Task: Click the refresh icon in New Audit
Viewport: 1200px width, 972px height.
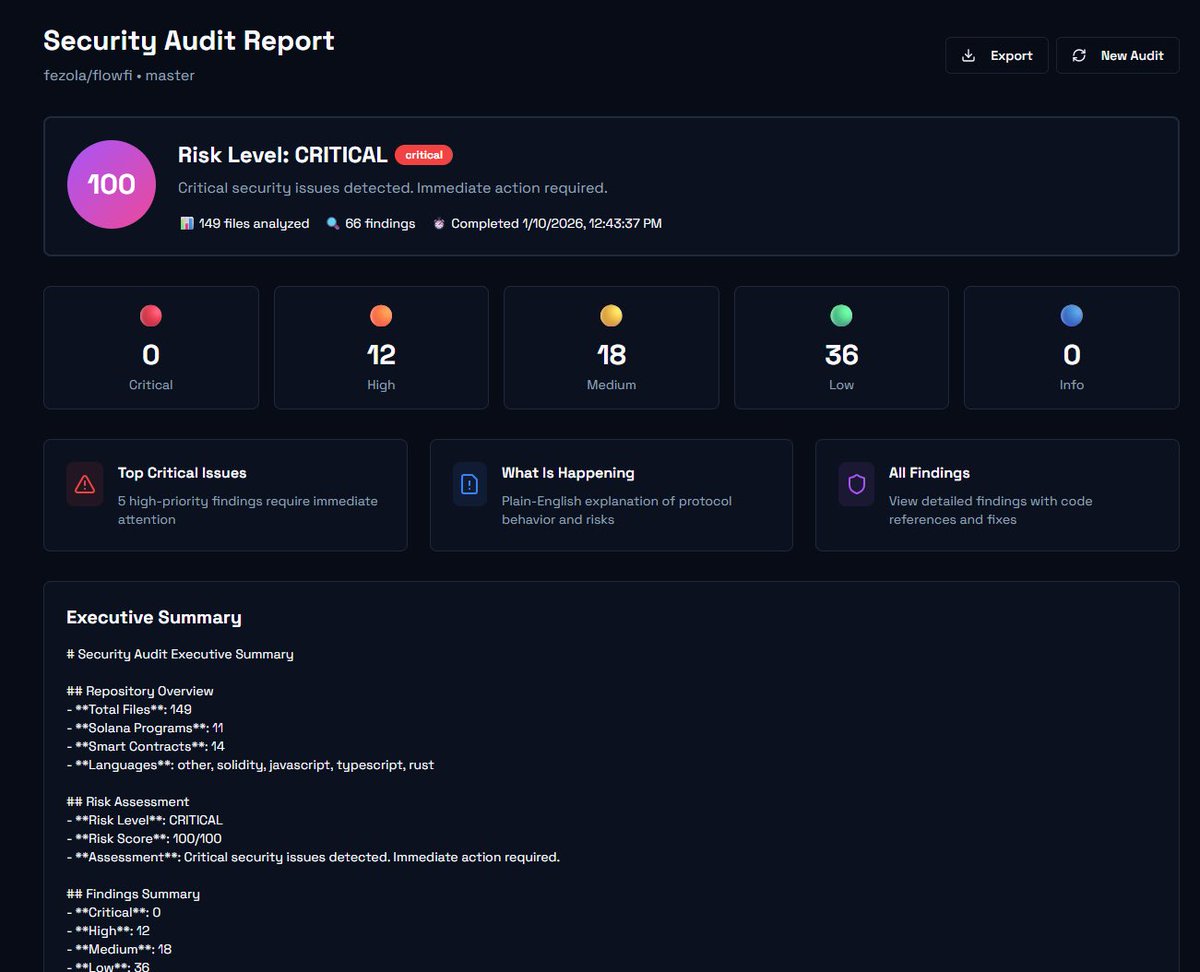Action: (1079, 56)
